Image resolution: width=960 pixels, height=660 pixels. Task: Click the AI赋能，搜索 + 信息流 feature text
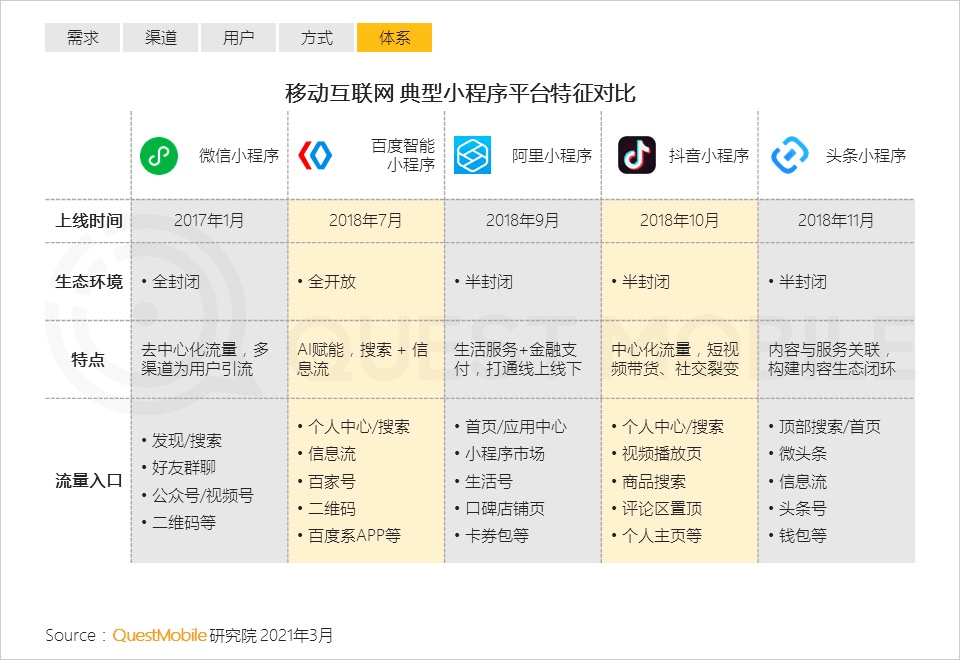click(x=362, y=359)
